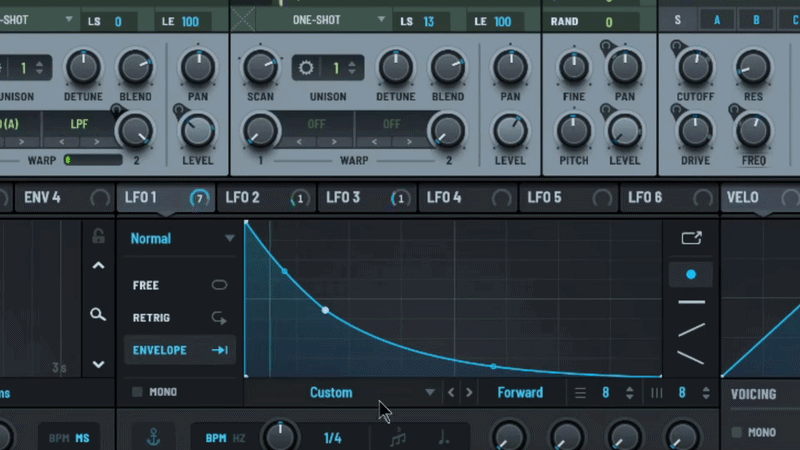This screenshot has width=800, height=450.
Task: Enable dotted note timing icon
Action: 443,437
